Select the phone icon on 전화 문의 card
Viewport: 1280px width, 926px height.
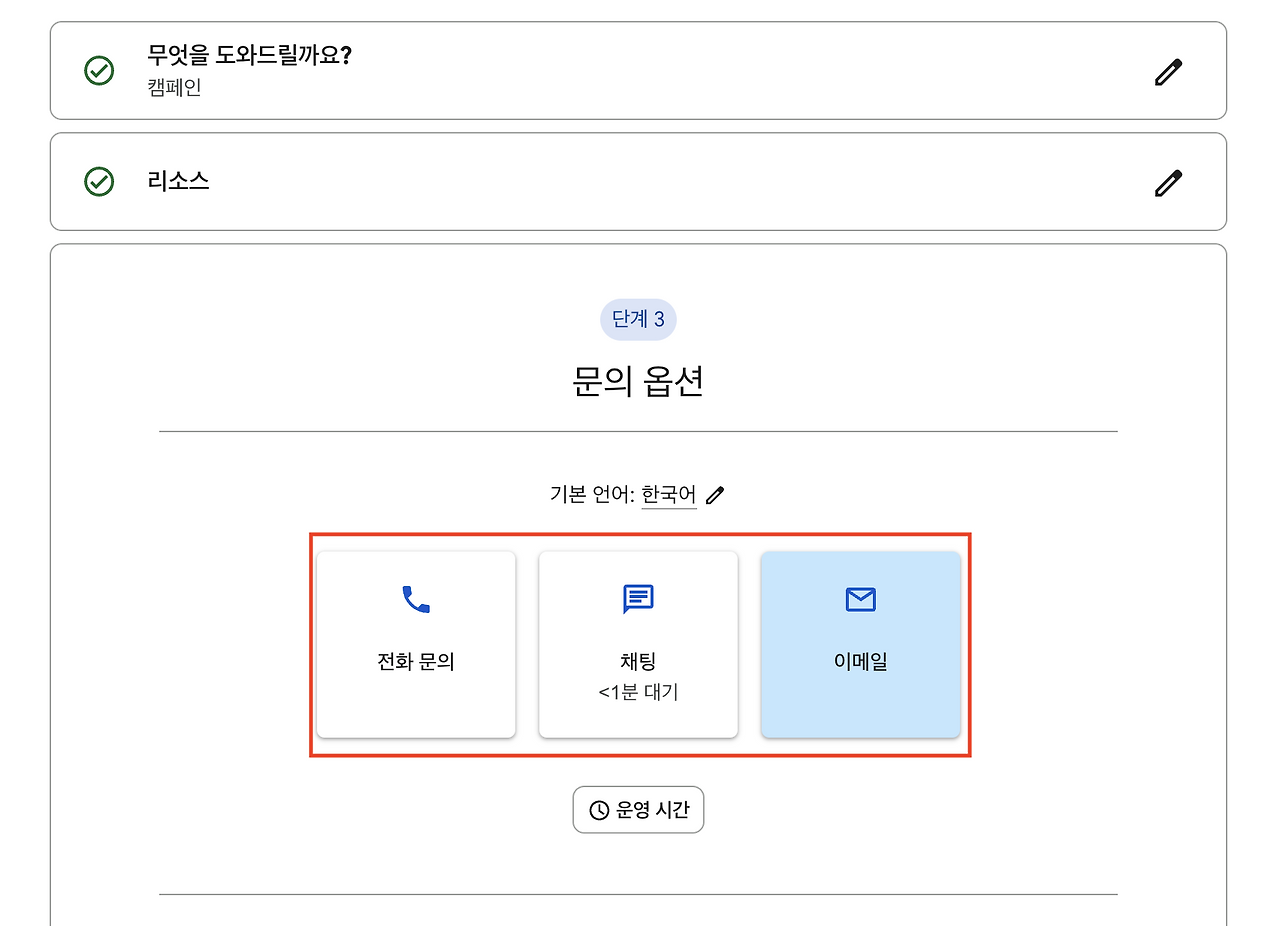415,598
